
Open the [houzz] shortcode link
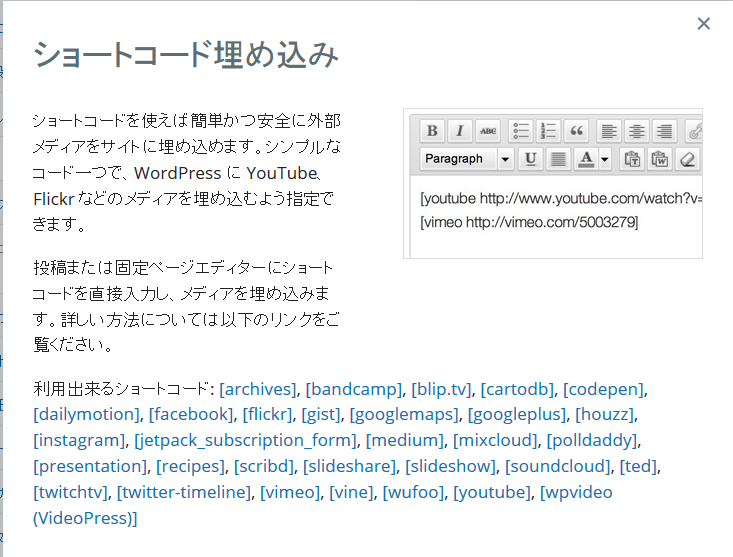(605, 414)
